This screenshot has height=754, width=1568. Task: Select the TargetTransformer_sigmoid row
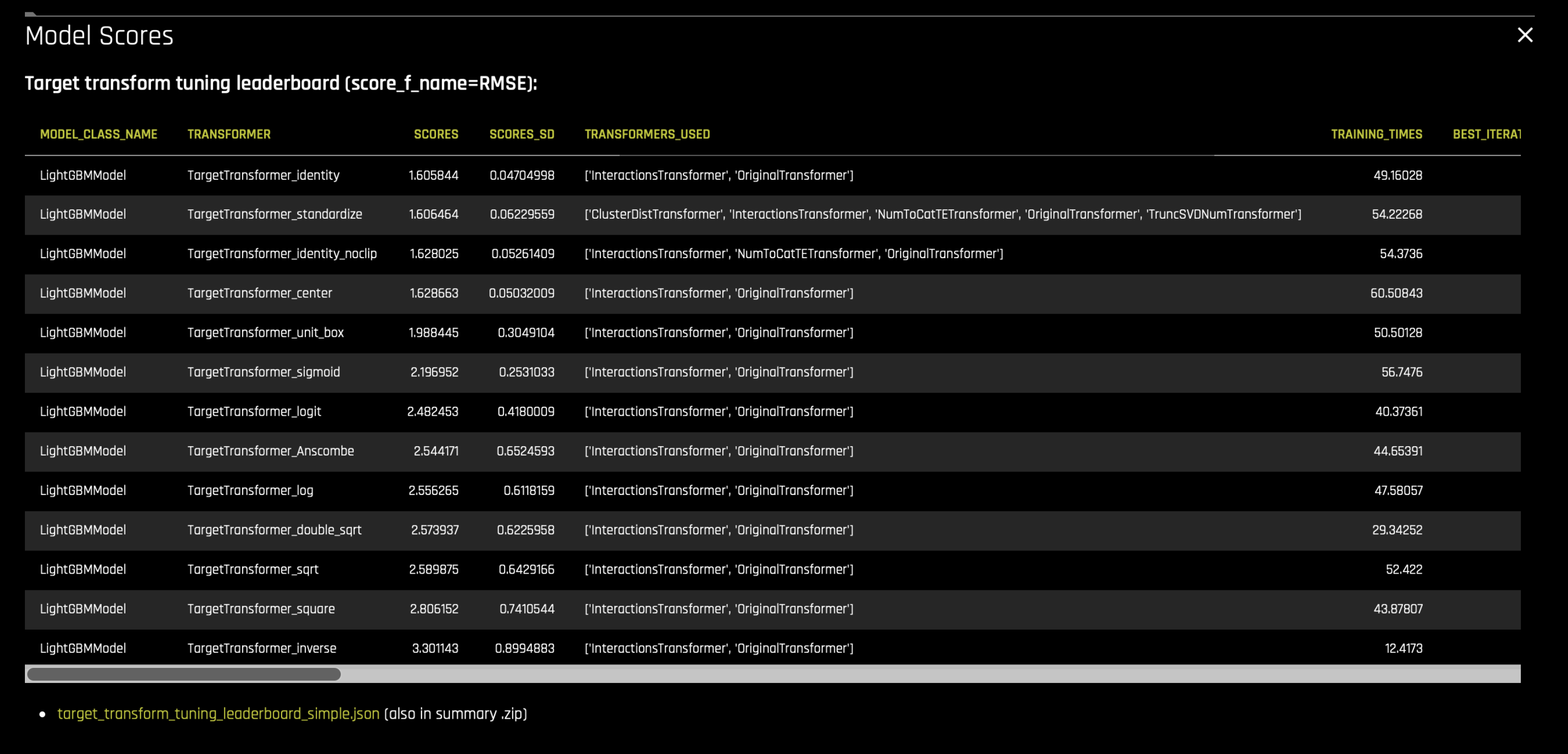pos(426,372)
